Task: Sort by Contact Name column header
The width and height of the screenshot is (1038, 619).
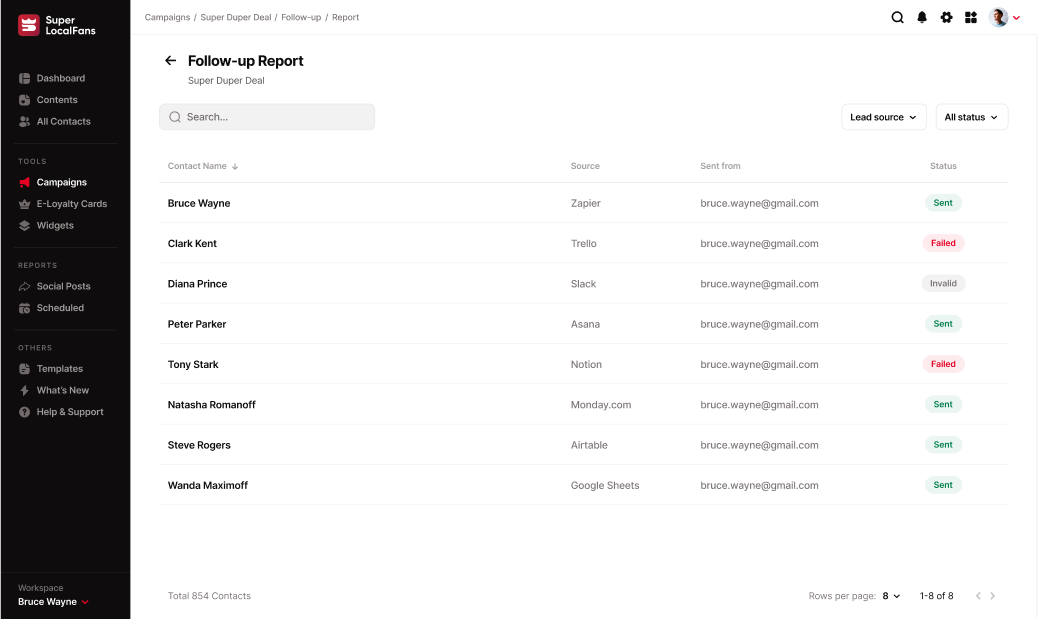Action: click(203, 166)
